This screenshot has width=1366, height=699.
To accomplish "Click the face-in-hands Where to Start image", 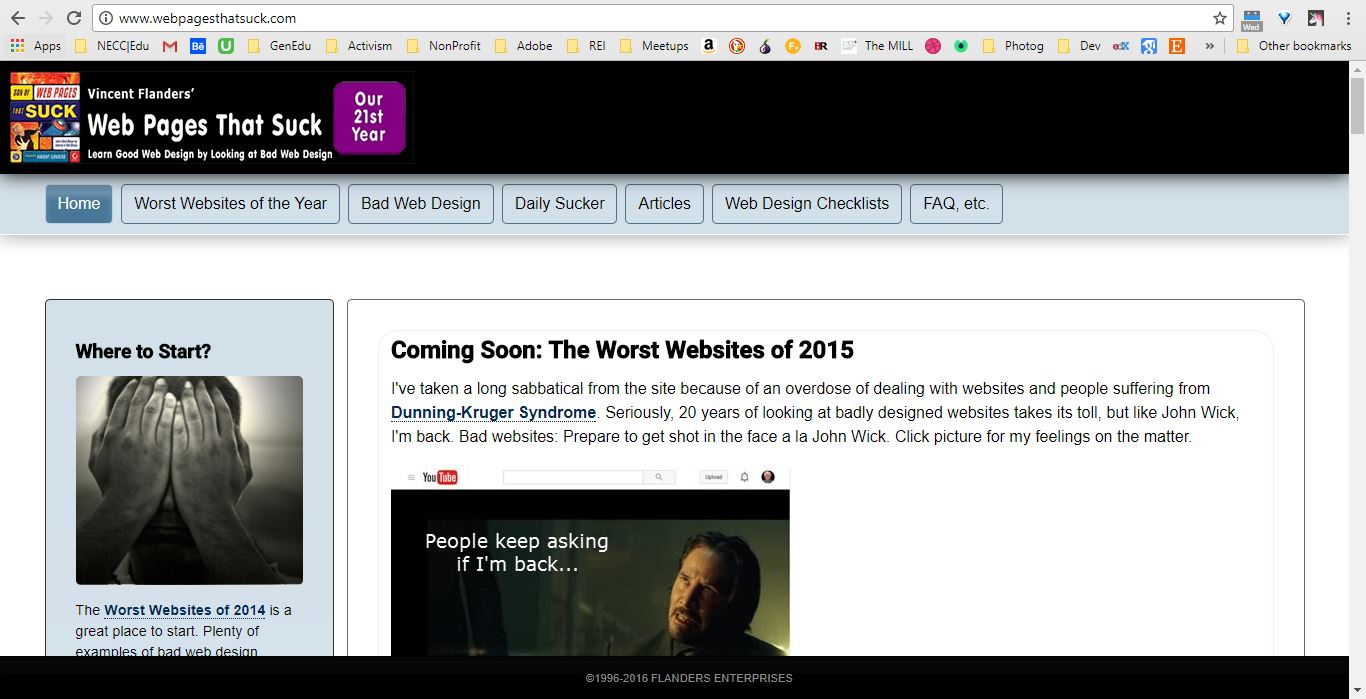I will click(x=189, y=480).
